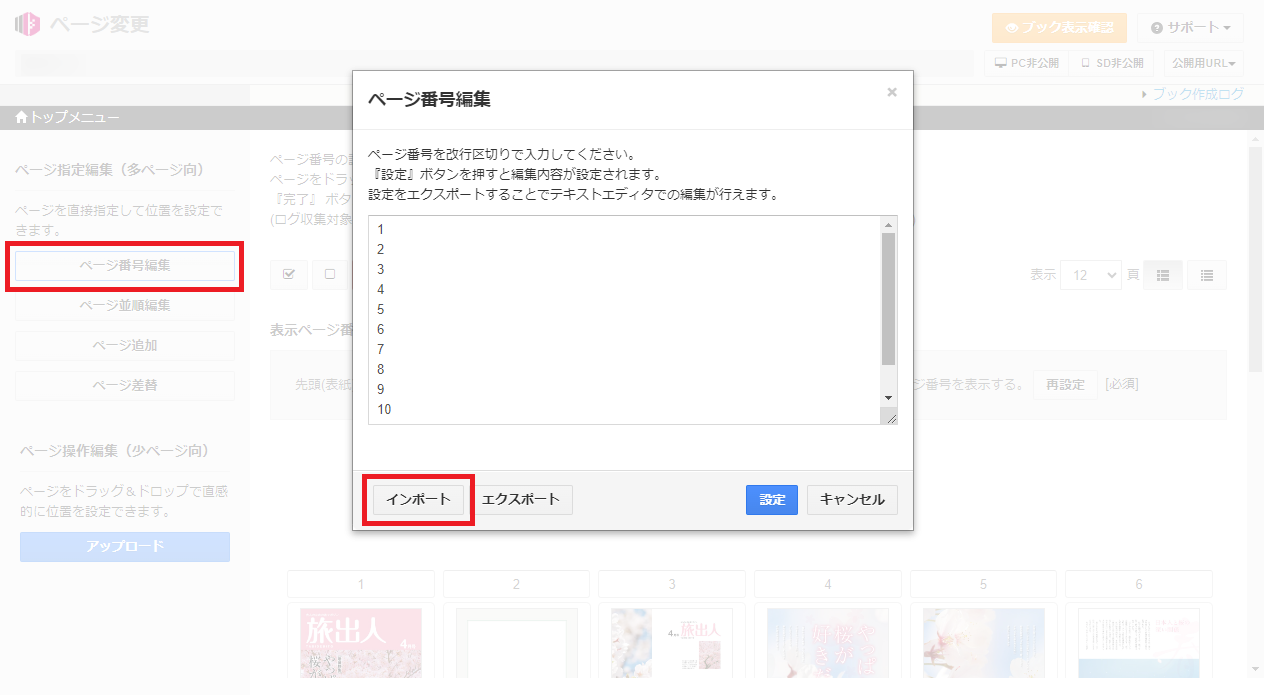Open the 表示 page count dropdown showing 12

coord(1090,275)
